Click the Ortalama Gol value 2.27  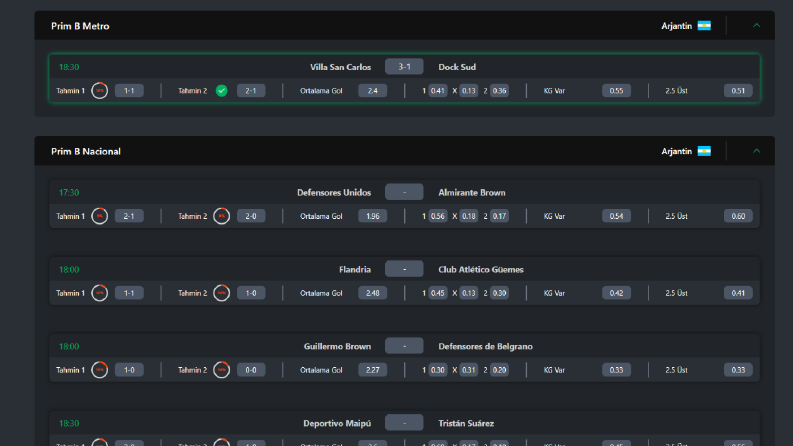tap(373, 370)
